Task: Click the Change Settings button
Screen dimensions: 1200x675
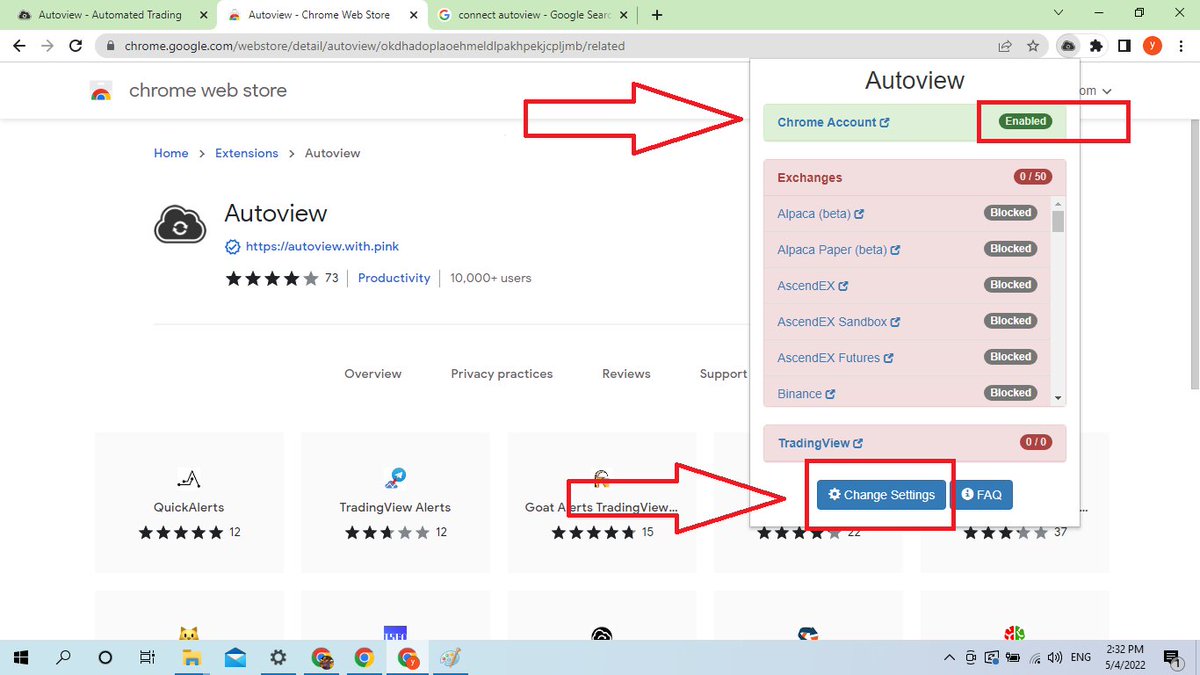Action: click(x=881, y=495)
